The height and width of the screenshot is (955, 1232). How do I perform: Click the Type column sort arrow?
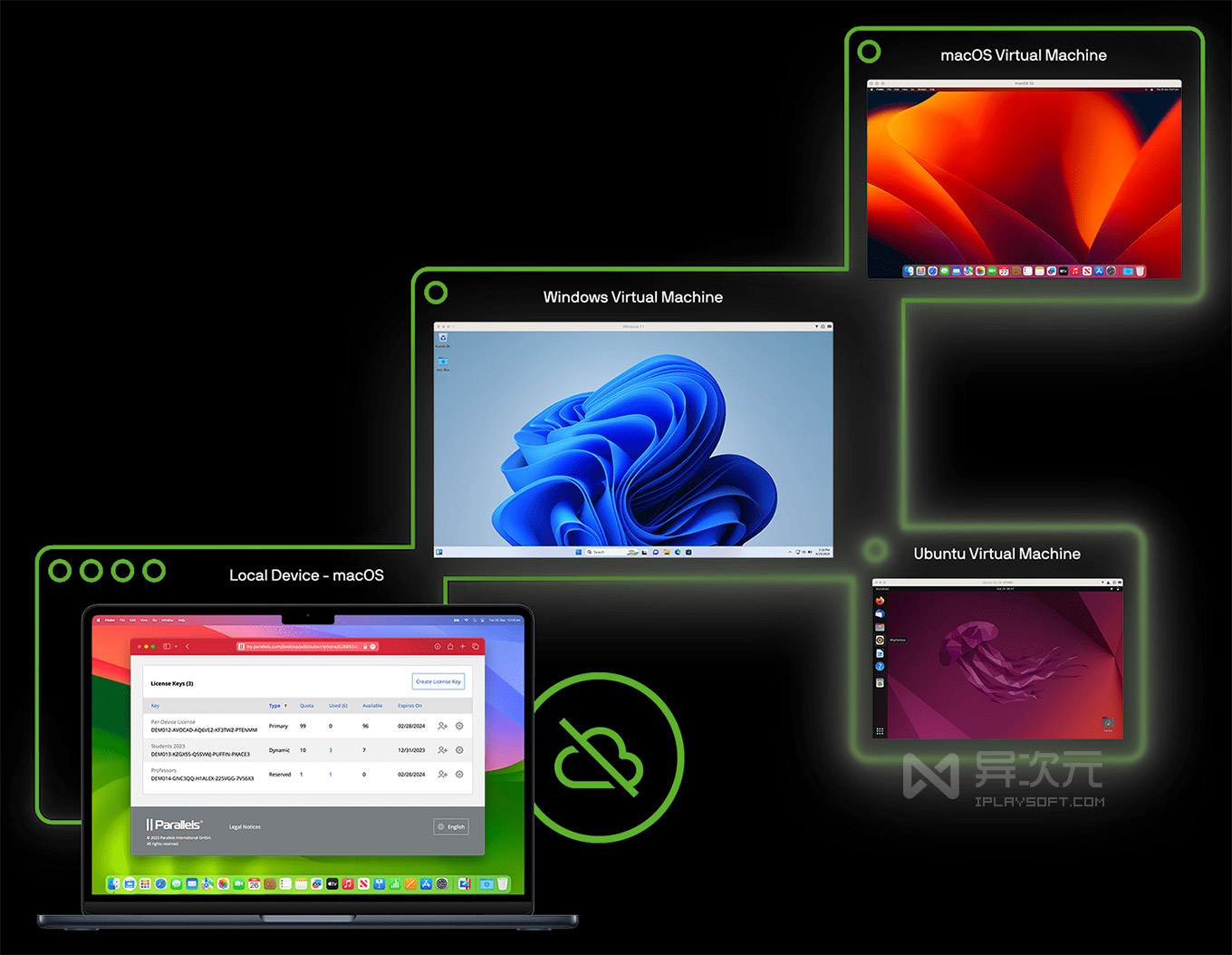(285, 706)
